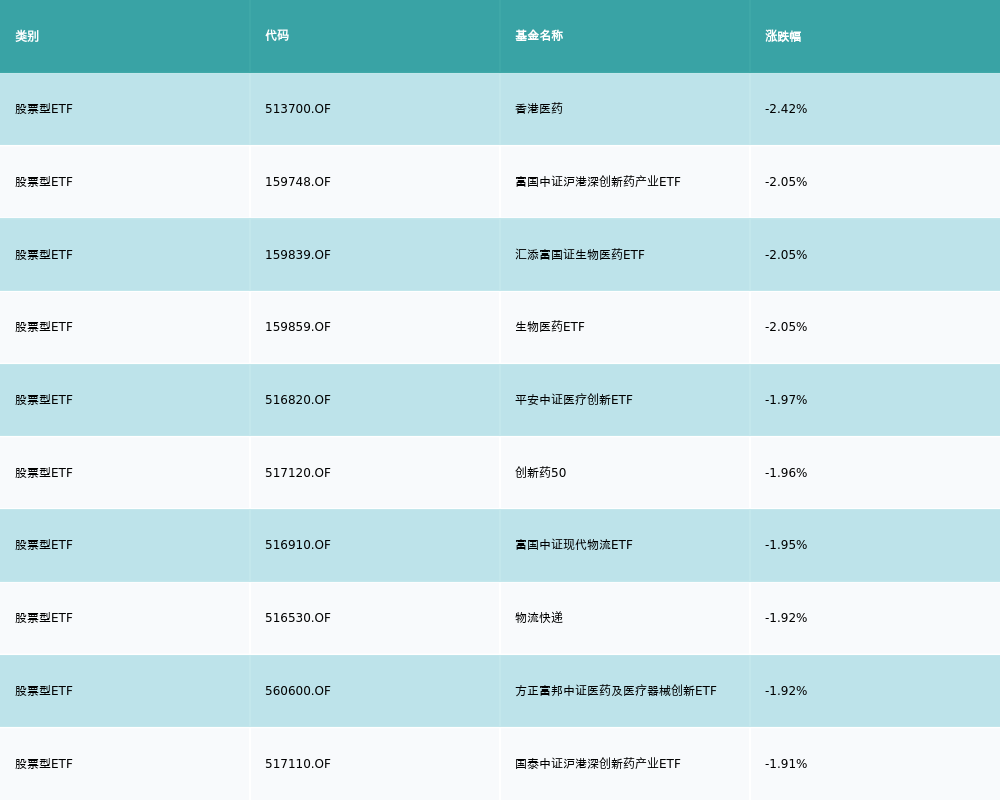The height and width of the screenshot is (800, 1000).
Task: Open 国泰中证沪港深创新药产业ETF fund entry
Action: [598, 764]
